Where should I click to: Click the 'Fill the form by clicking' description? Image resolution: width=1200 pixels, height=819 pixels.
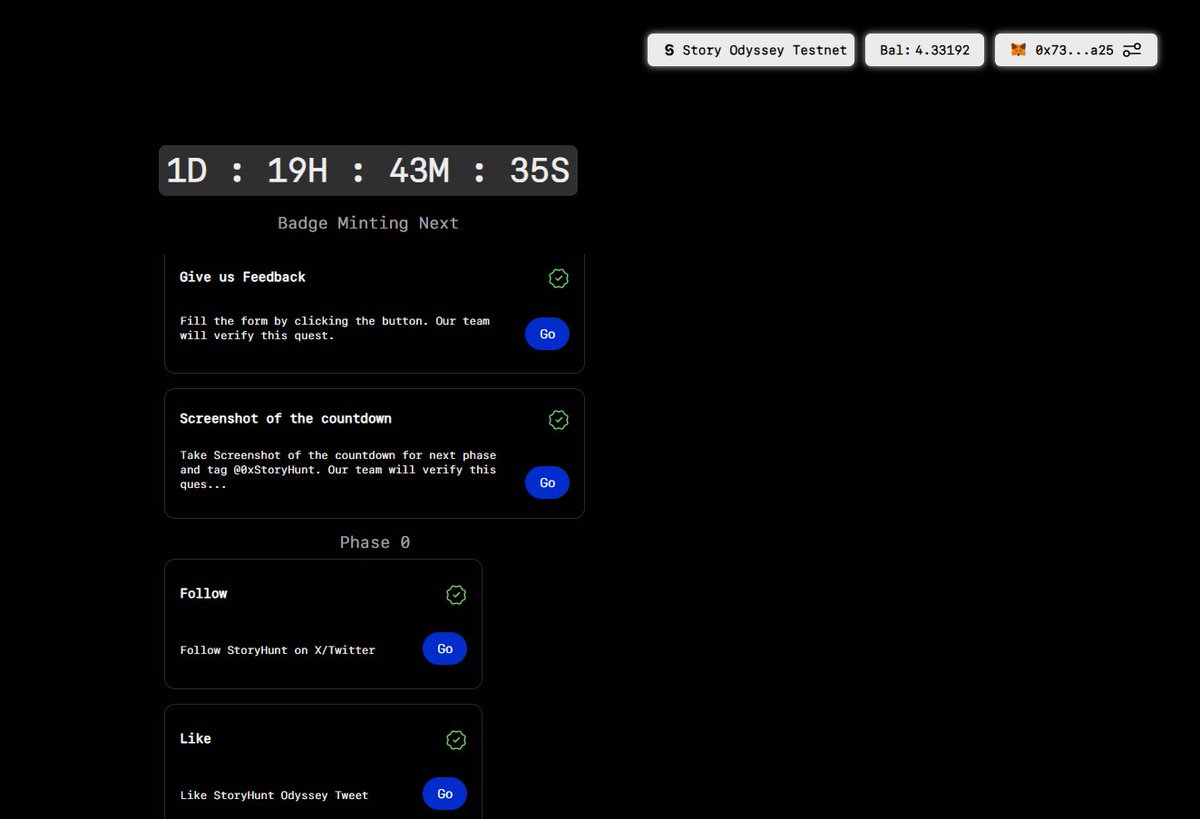[x=335, y=328]
